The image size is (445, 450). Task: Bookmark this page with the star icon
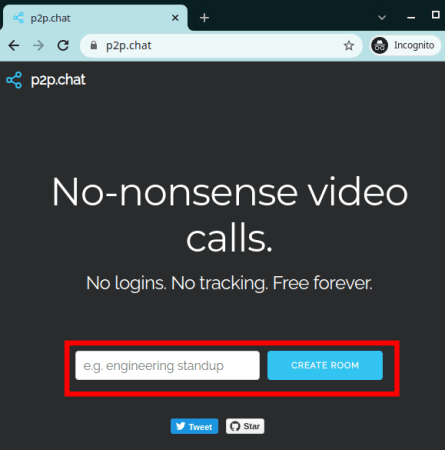click(x=349, y=45)
